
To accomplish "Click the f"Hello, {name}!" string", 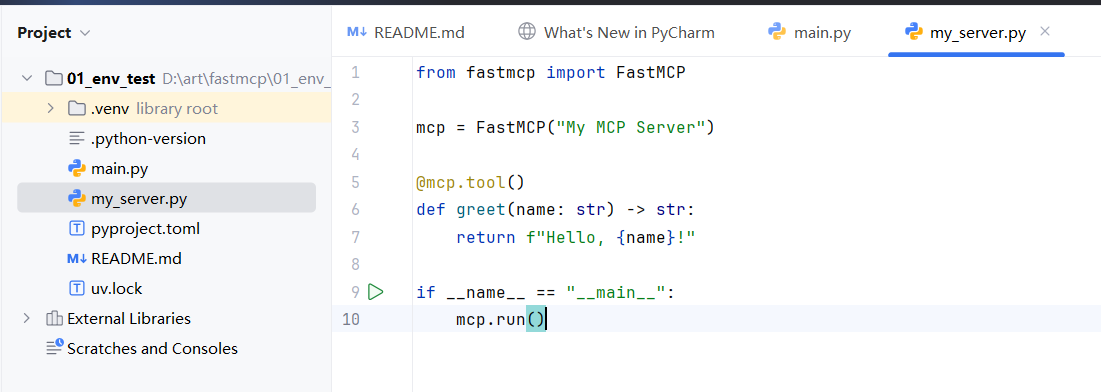I will tap(611, 237).
